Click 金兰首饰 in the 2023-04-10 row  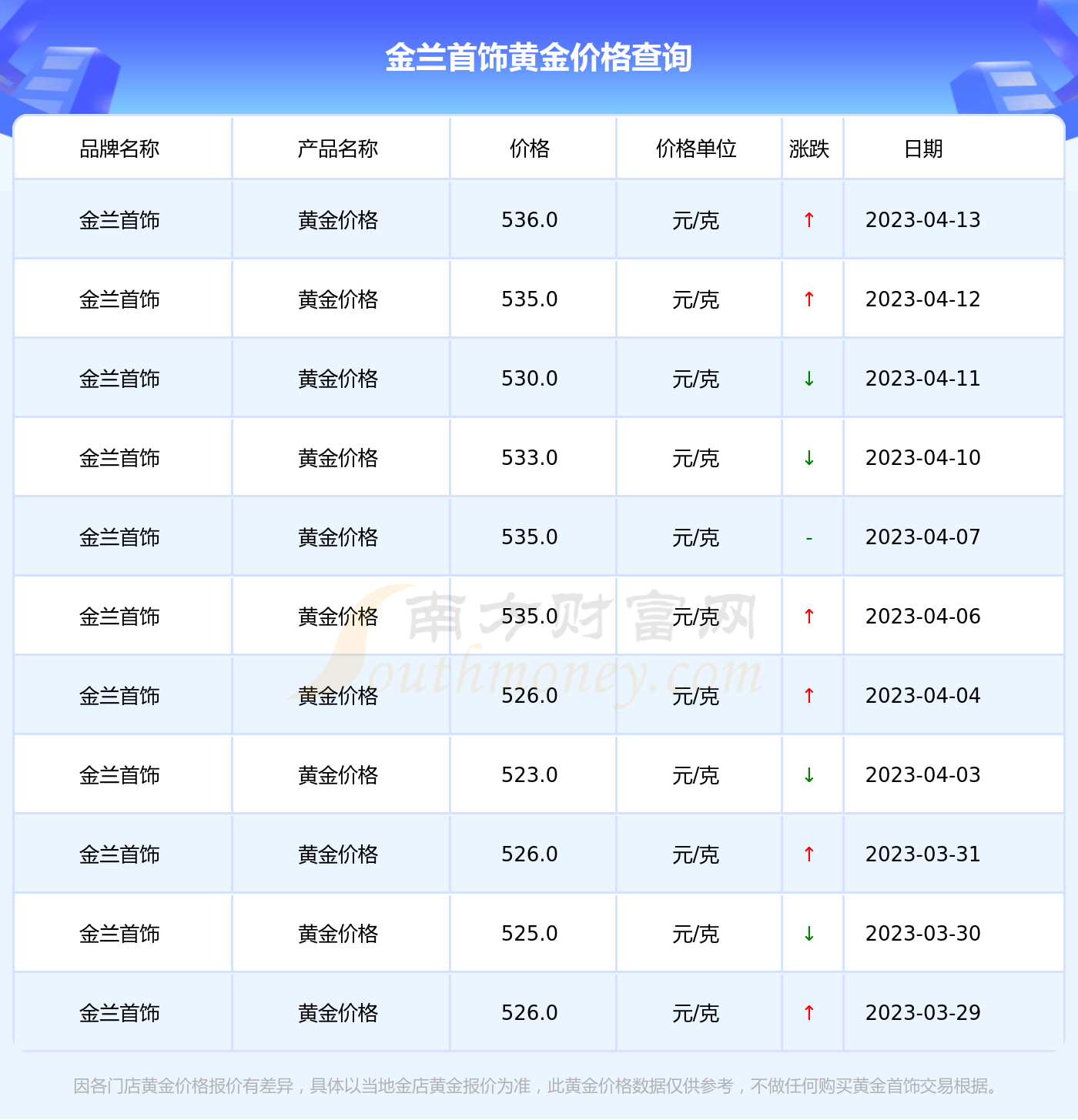[119, 458]
